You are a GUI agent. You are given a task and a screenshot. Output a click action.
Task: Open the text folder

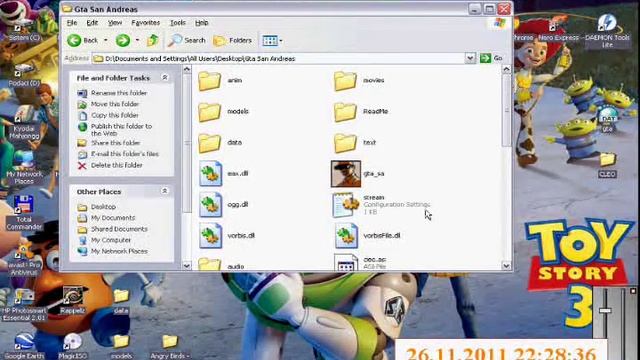point(345,142)
